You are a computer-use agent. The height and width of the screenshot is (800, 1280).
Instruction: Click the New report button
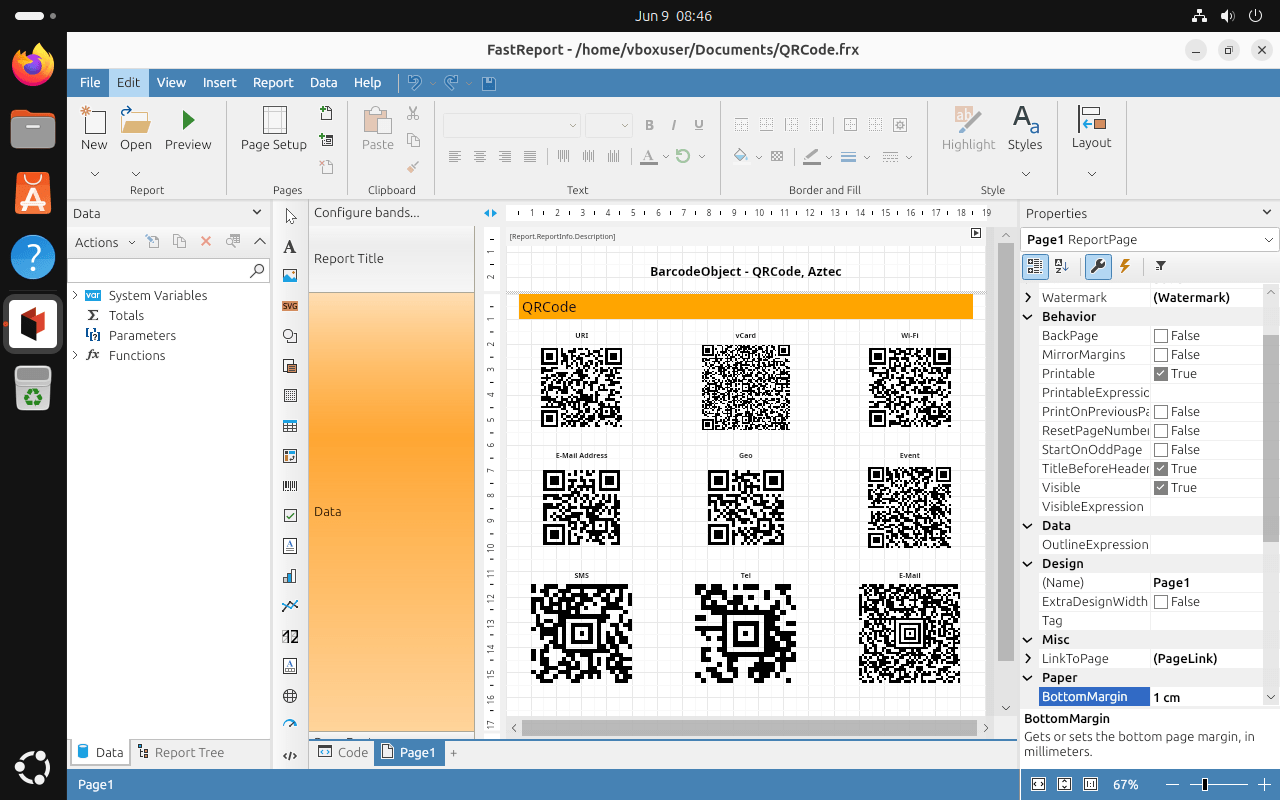tap(94, 130)
